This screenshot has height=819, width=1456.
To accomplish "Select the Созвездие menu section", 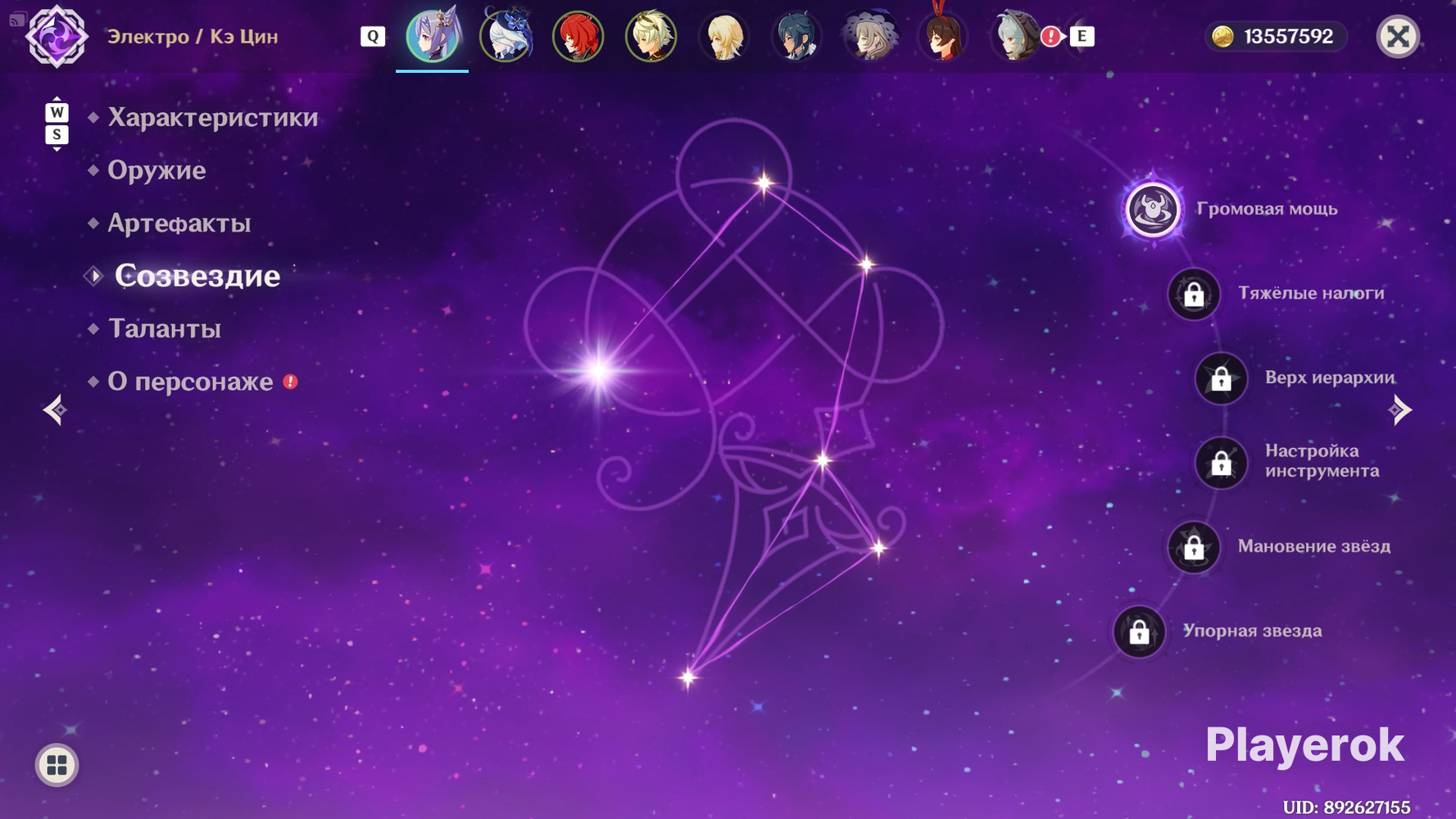I will (197, 276).
